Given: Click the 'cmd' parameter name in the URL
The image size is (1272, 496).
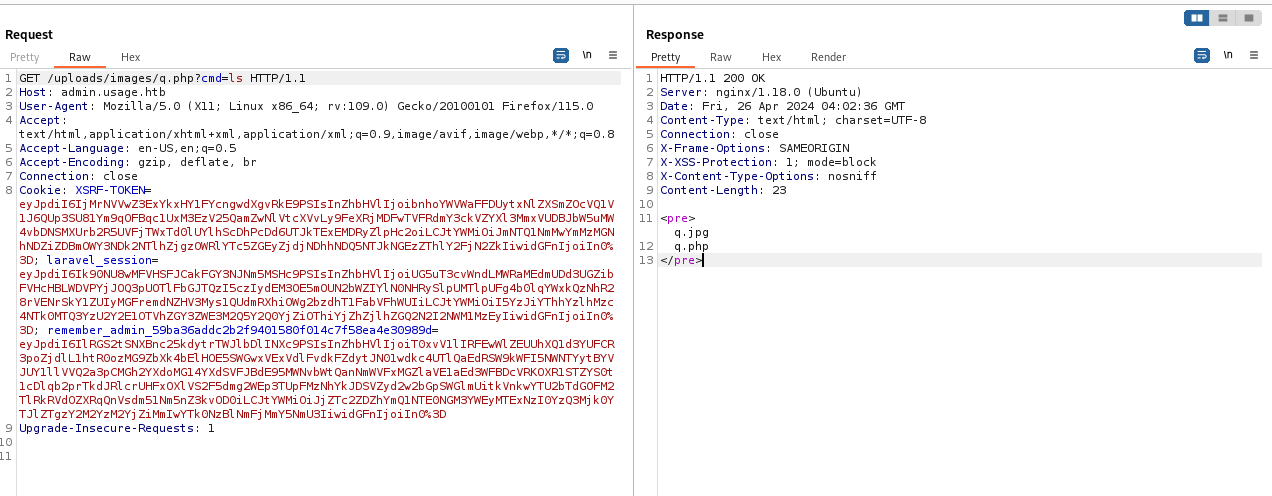Looking at the screenshot, I should click(212, 78).
